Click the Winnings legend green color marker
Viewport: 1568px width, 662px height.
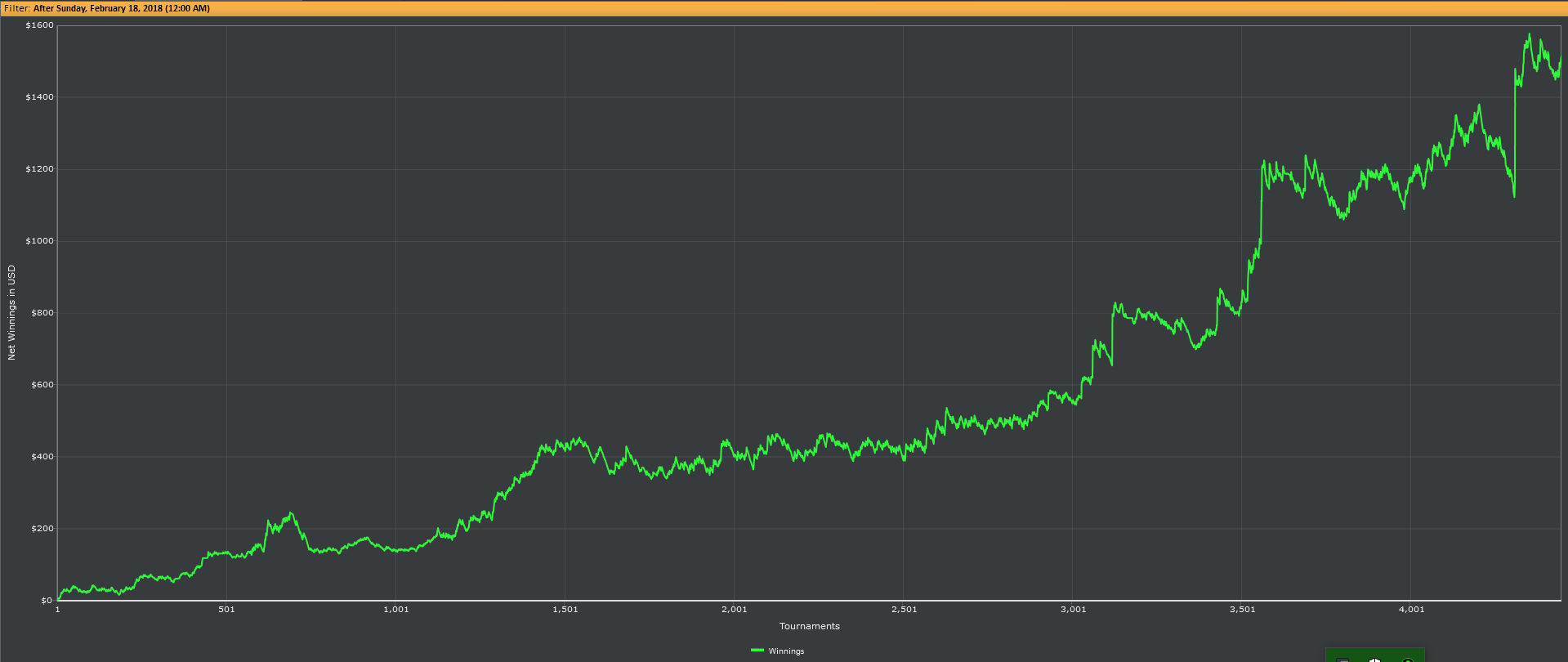pos(757,651)
